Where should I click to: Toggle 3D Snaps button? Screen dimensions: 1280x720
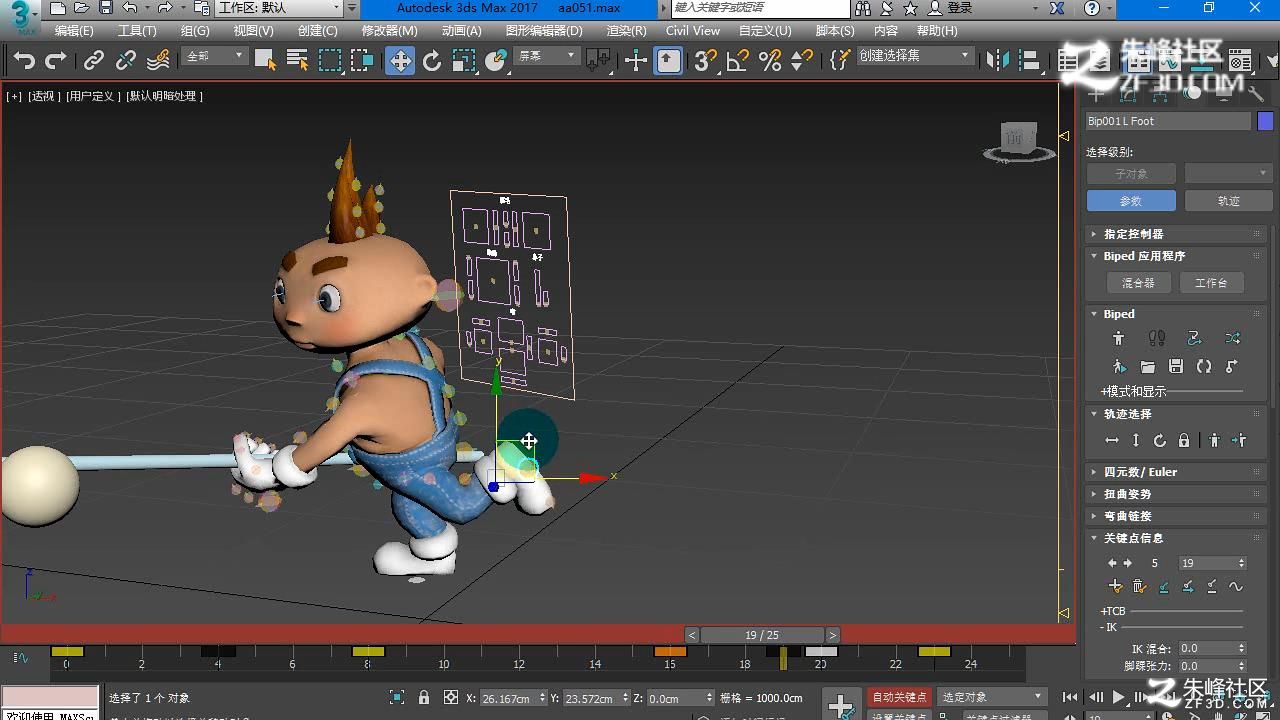[705, 61]
